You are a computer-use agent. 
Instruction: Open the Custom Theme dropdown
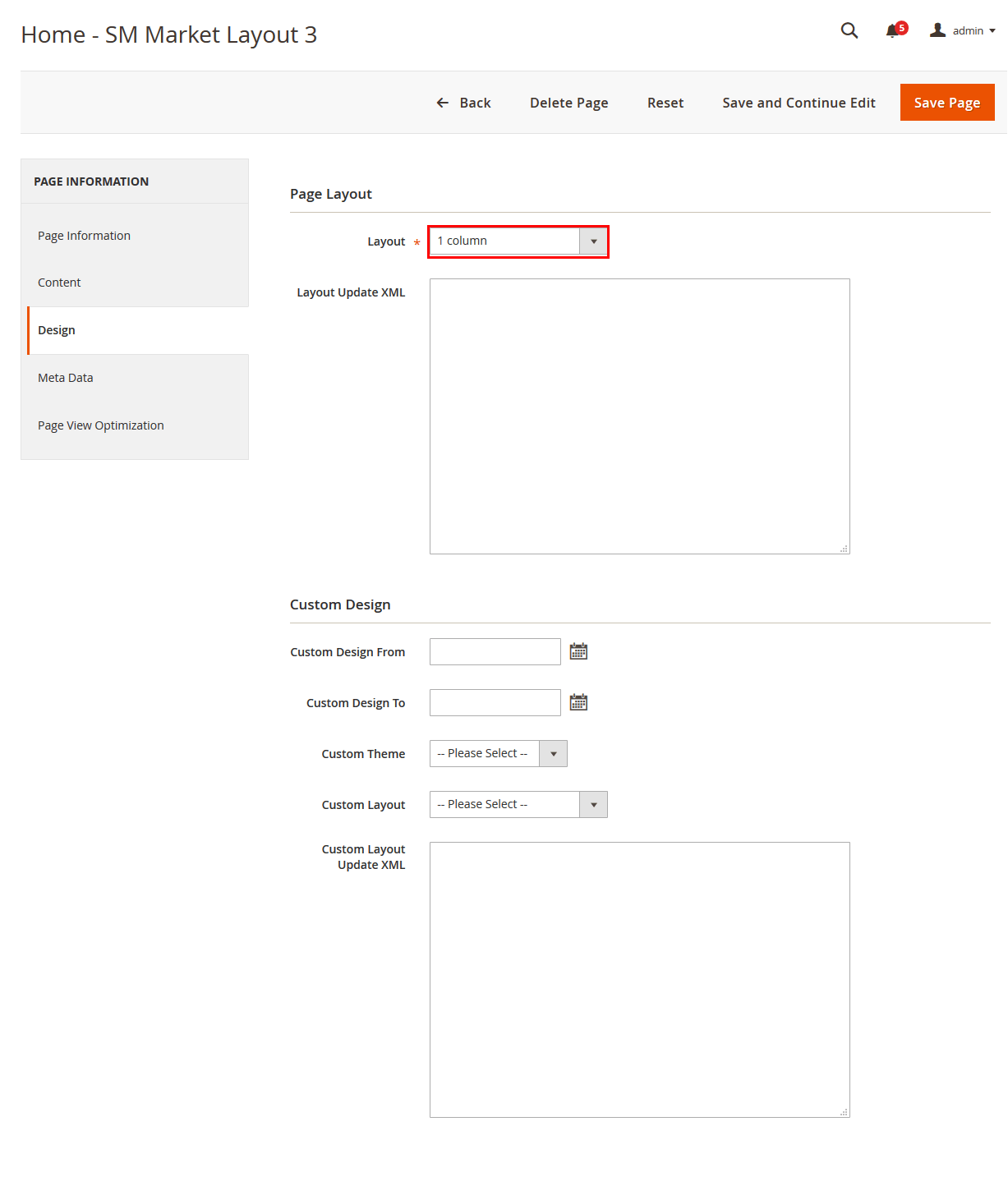point(498,753)
